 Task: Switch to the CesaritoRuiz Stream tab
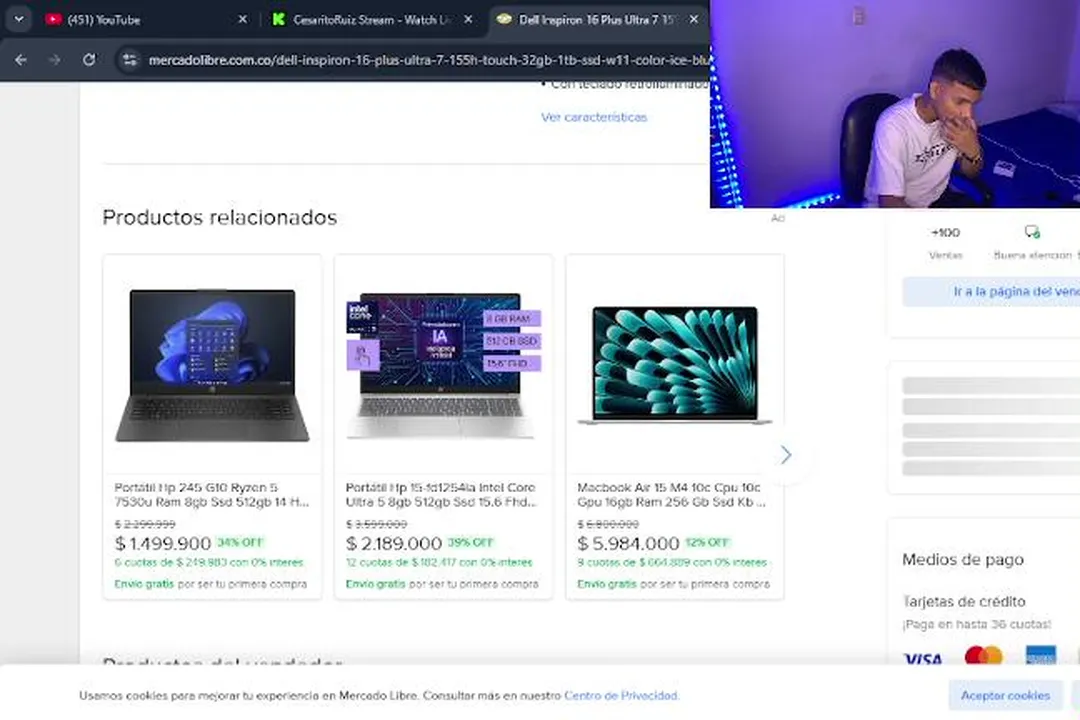(372, 20)
